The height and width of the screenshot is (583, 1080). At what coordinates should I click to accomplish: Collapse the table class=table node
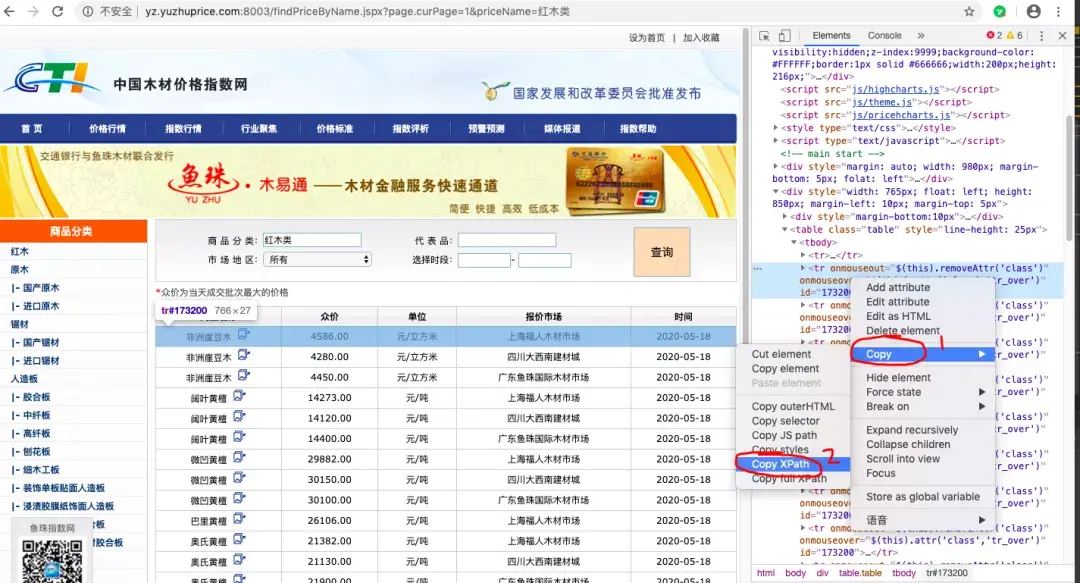click(785, 229)
